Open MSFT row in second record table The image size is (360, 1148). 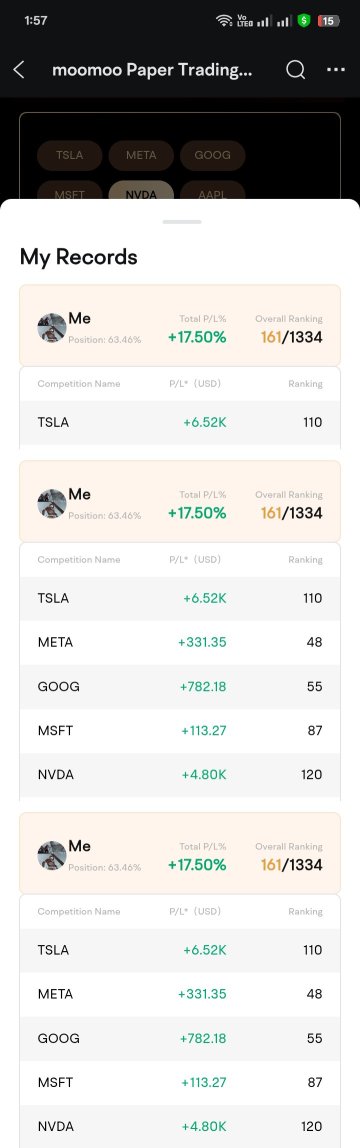point(180,731)
